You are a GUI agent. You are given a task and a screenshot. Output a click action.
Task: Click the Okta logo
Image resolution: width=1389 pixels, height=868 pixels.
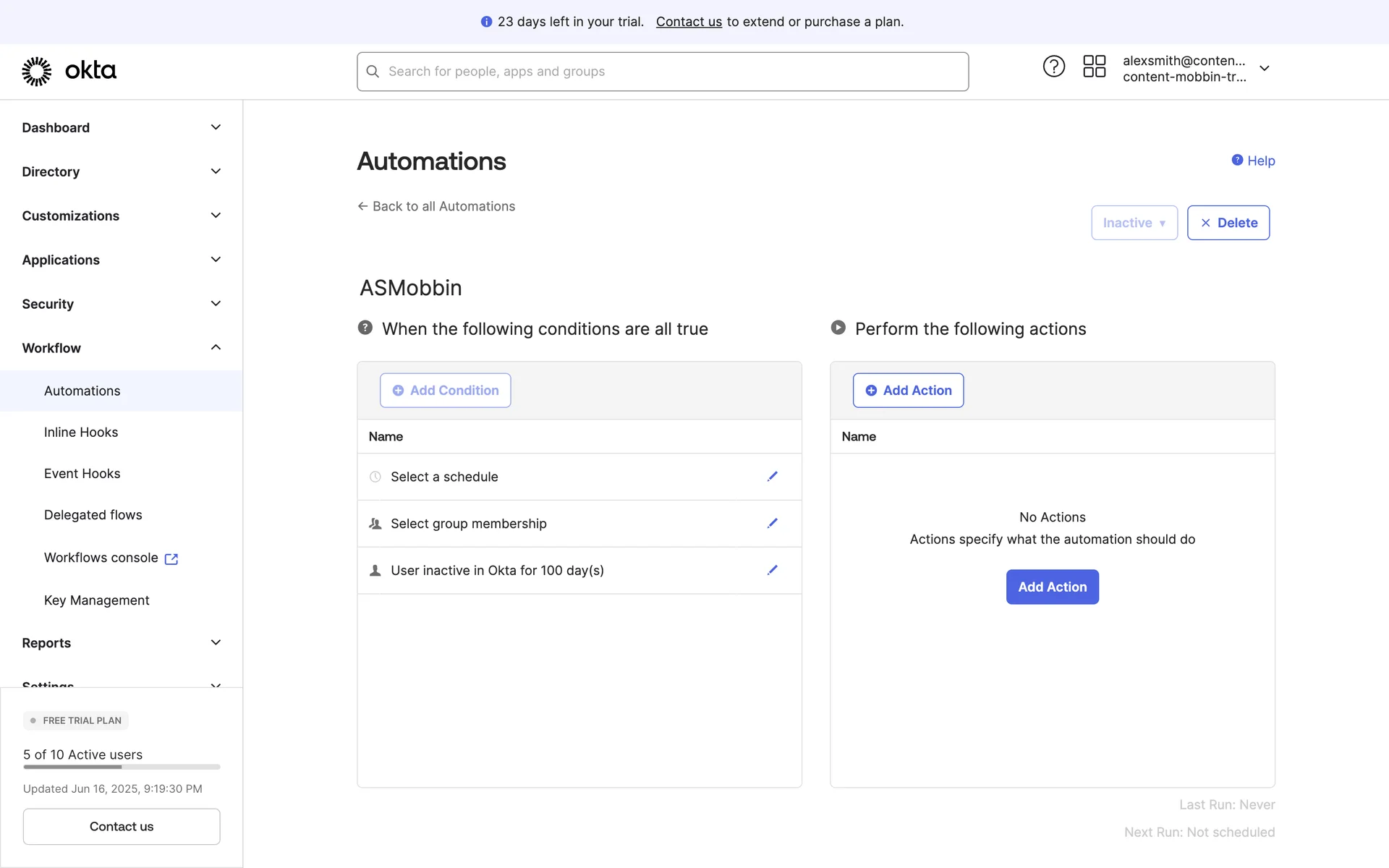click(69, 71)
